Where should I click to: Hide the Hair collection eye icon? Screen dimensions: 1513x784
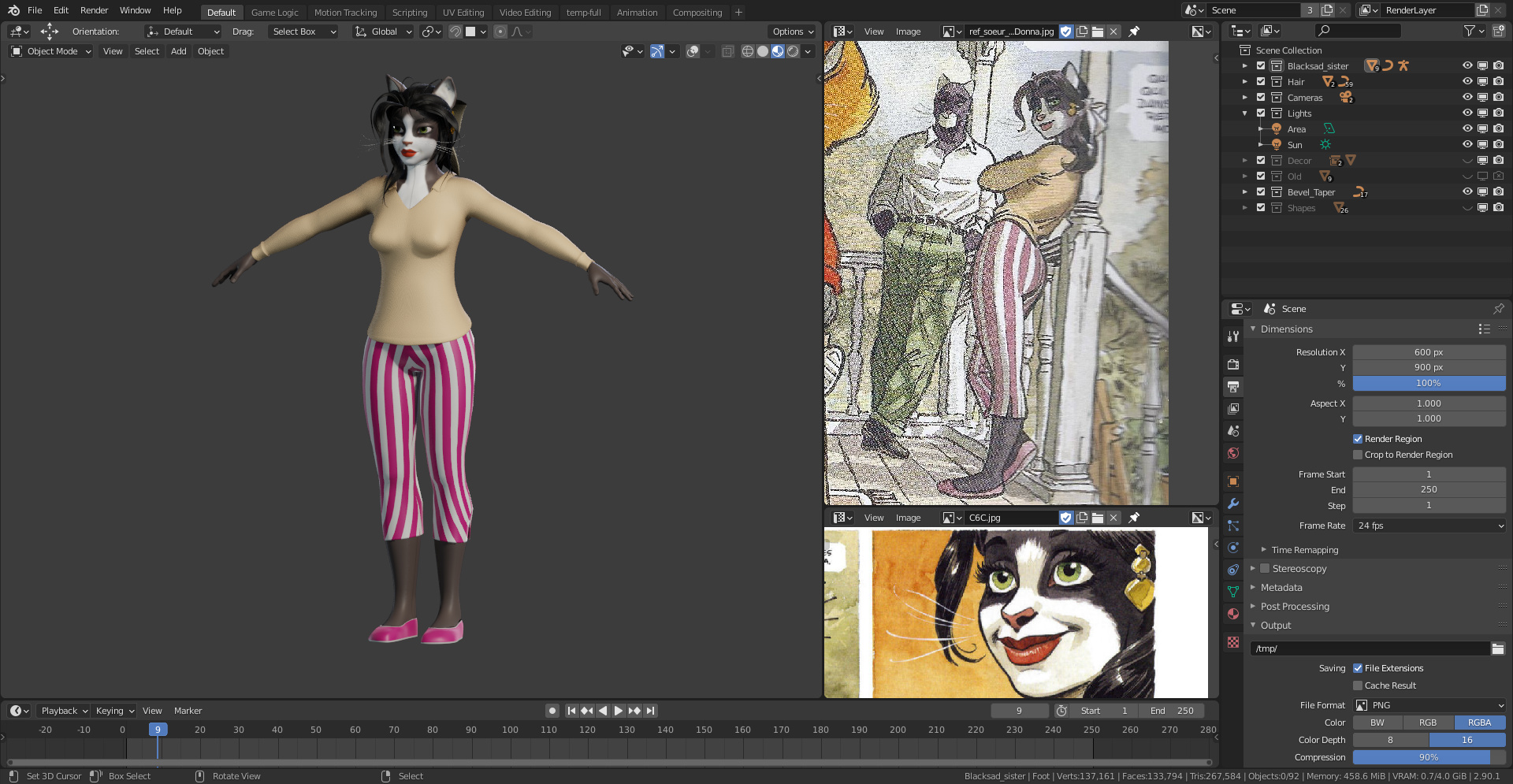point(1467,82)
